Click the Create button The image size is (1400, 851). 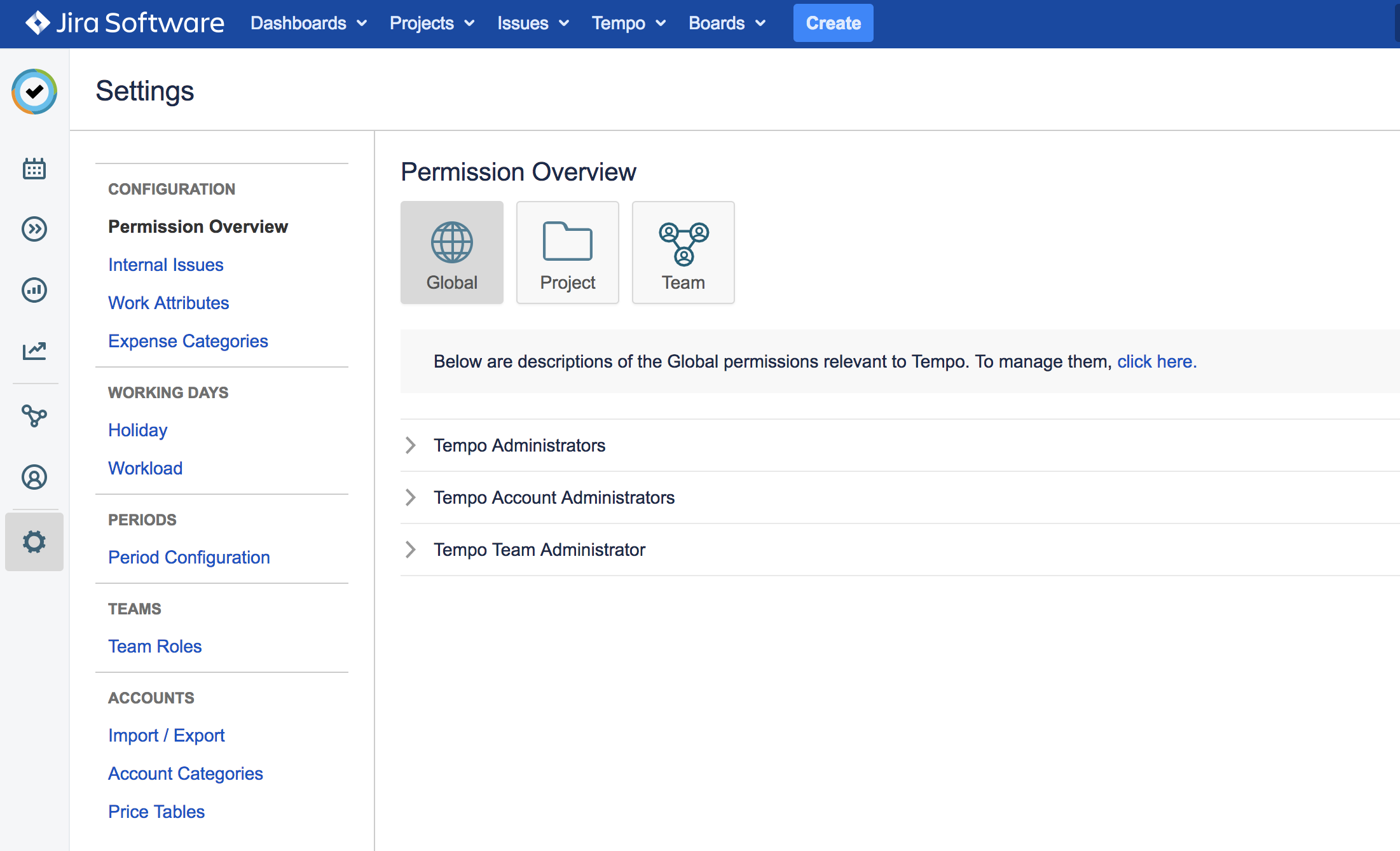(833, 23)
